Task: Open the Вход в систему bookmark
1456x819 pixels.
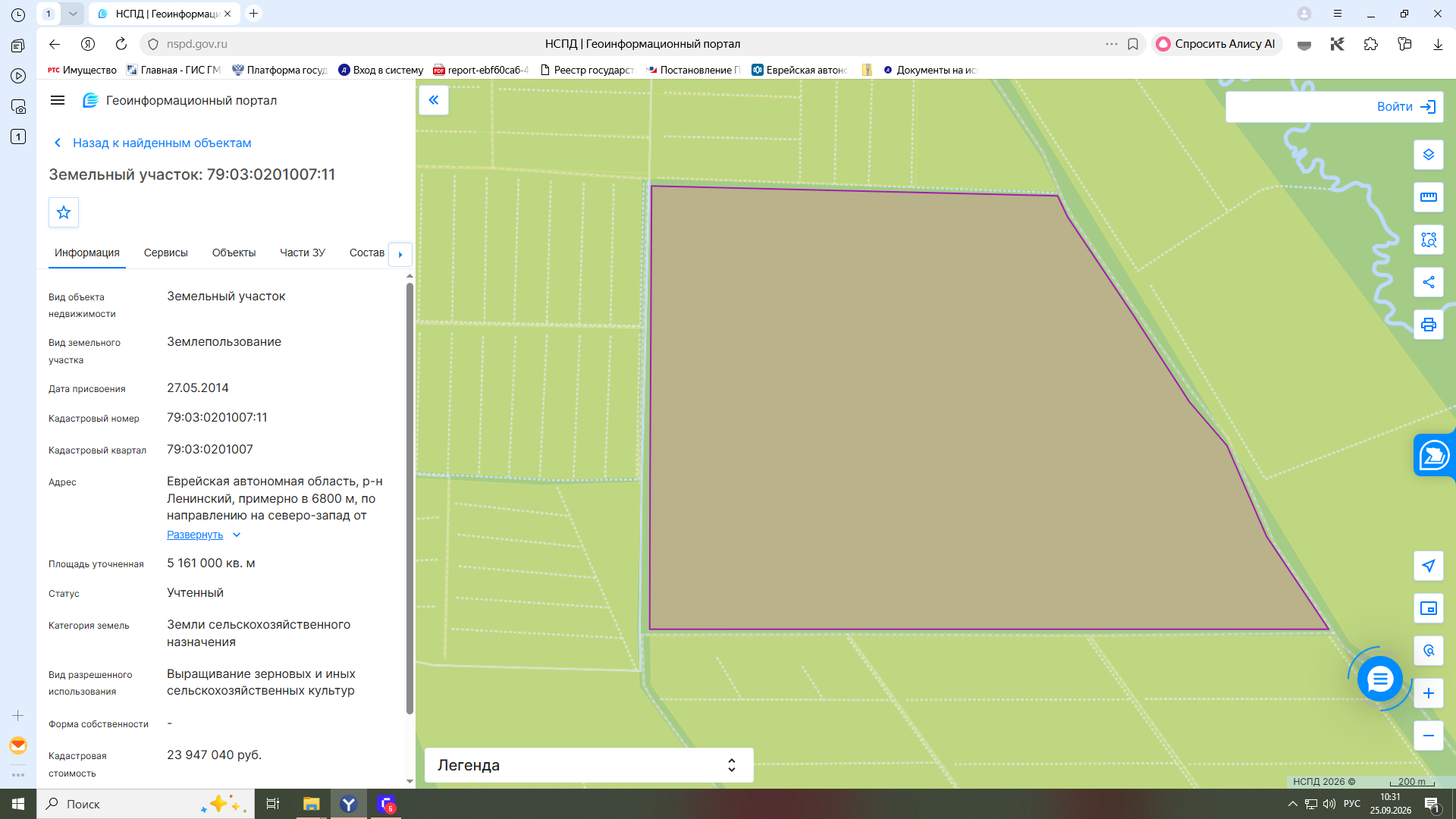Action: pos(381,70)
